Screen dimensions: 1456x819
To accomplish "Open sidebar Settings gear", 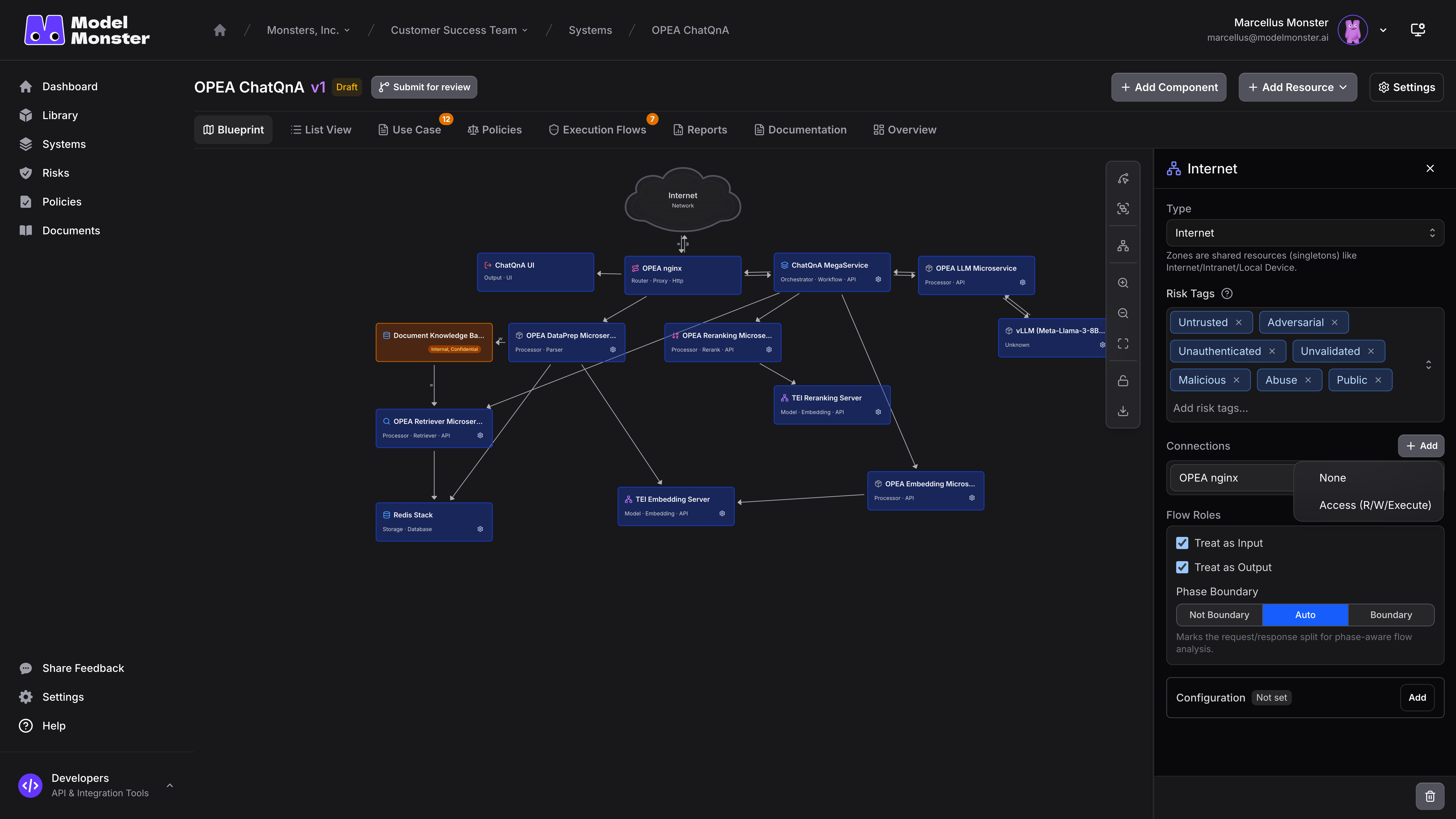I will [26, 697].
